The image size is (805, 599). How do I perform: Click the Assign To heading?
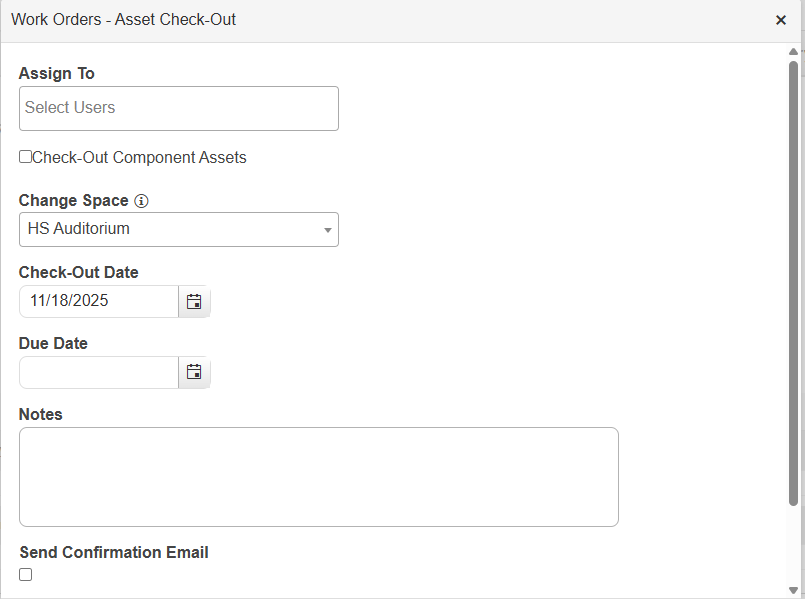coord(57,73)
